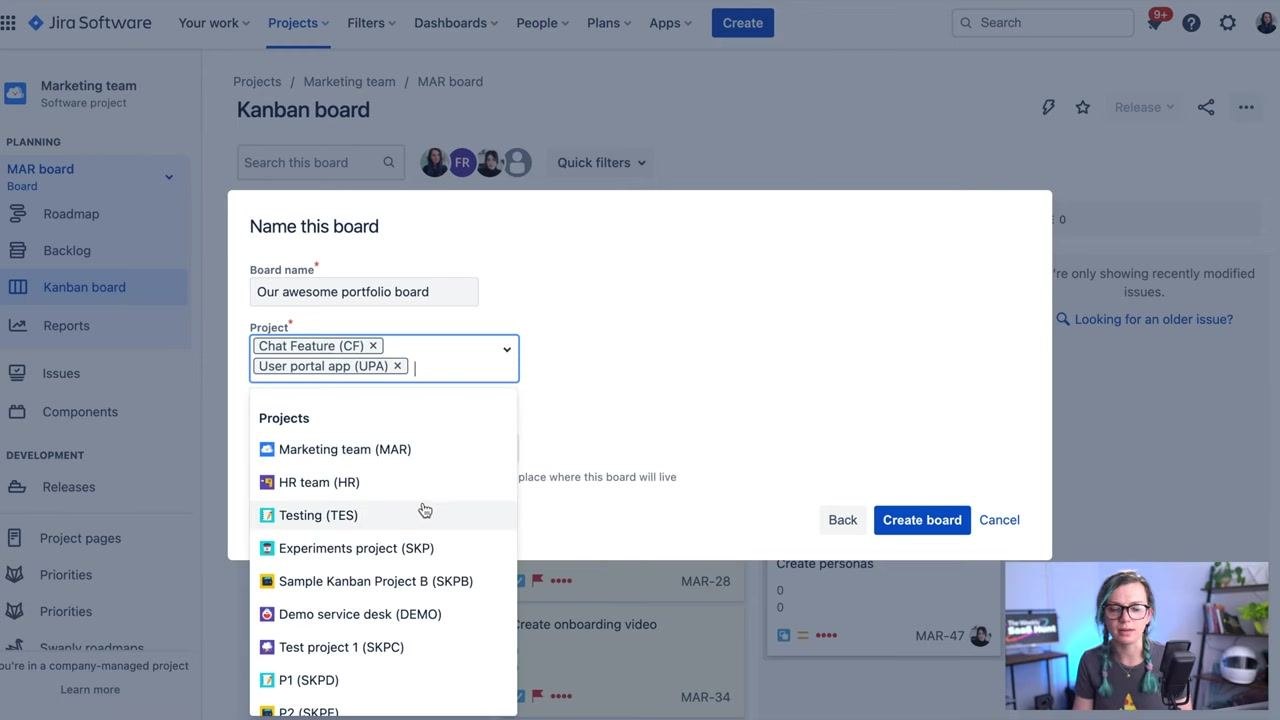1280x720 pixels.
Task: Open Issues in sidebar
Action: click(x=61, y=373)
